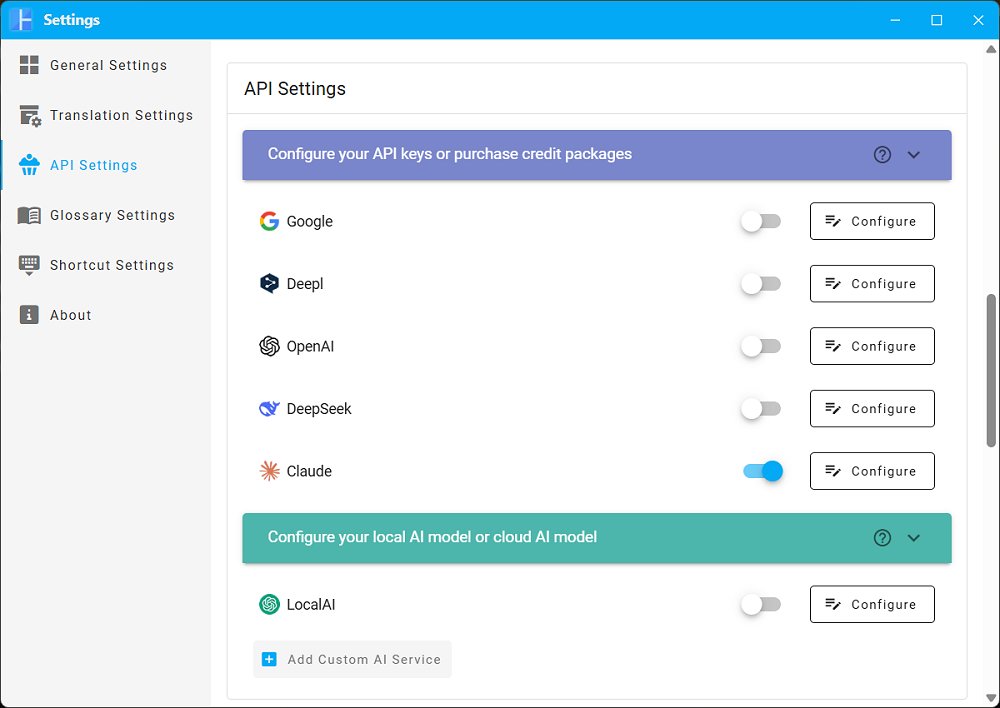Image resolution: width=1000 pixels, height=708 pixels.
Task: Configure the Google service
Action: (x=872, y=221)
